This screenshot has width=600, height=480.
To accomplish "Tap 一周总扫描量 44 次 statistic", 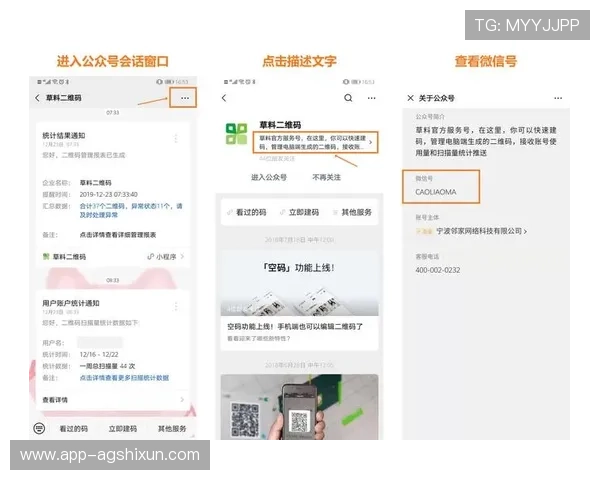I will (108, 366).
